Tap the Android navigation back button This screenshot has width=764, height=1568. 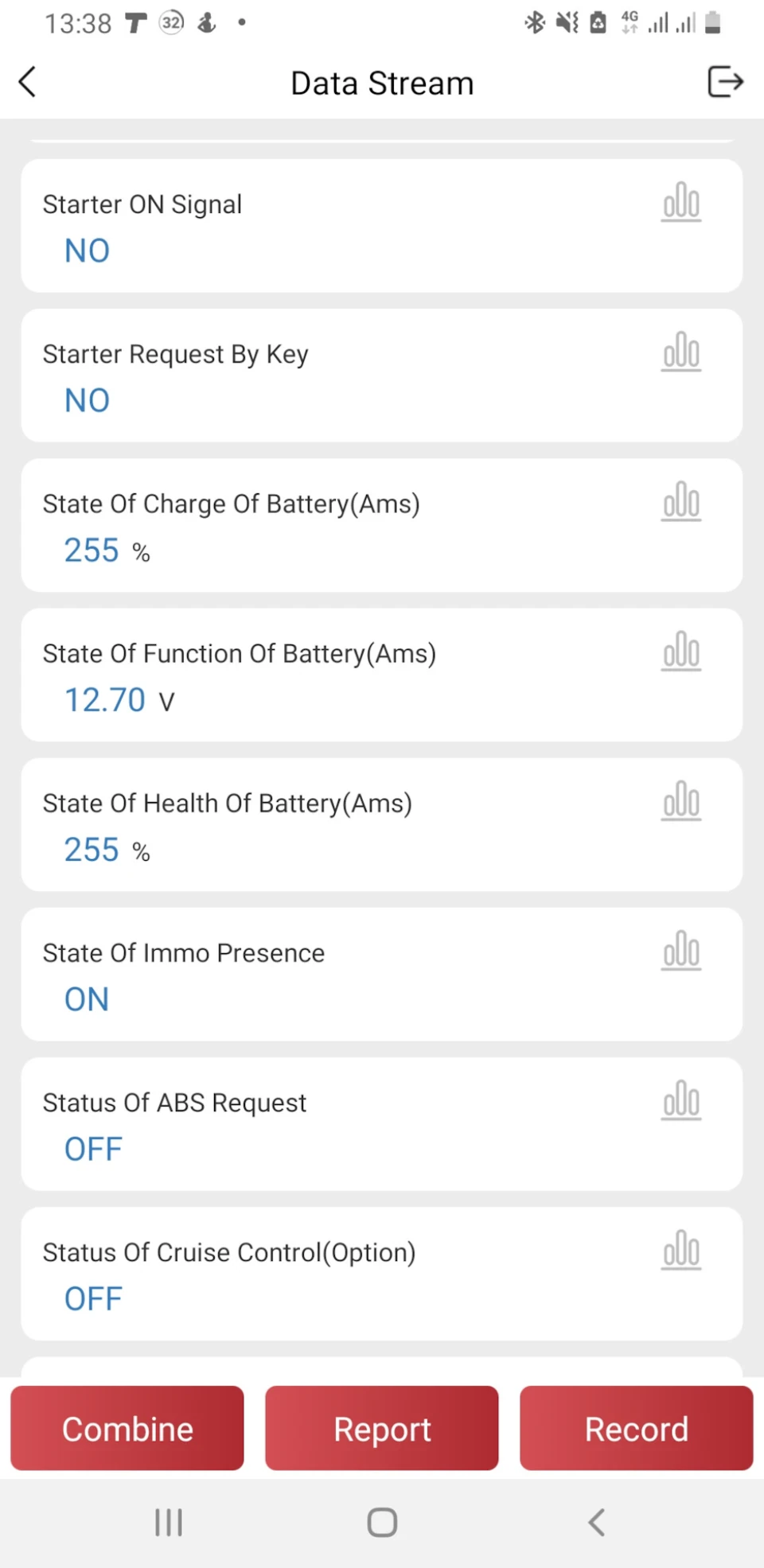(597, 1523)
